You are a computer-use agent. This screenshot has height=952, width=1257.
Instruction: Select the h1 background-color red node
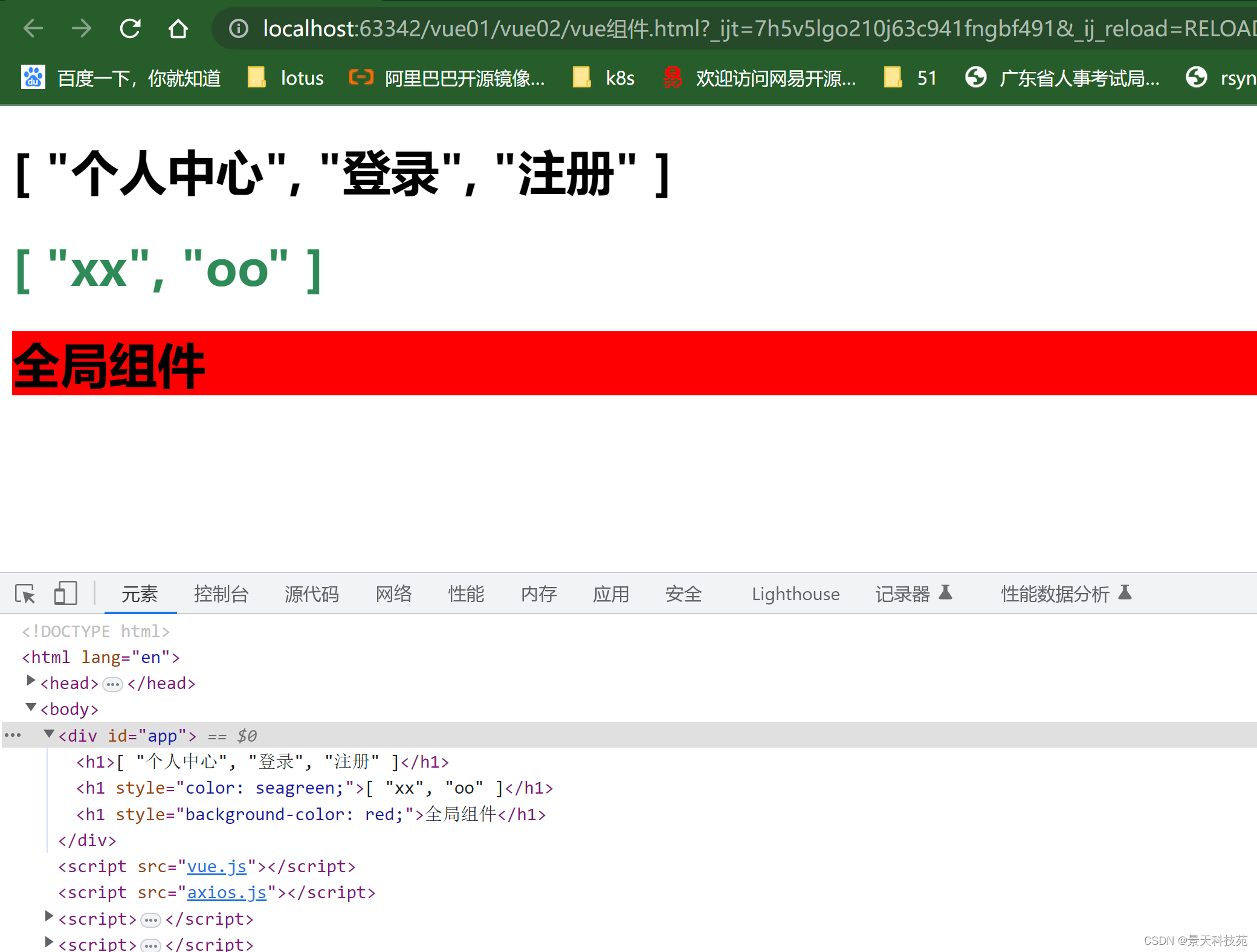[311, 814]
